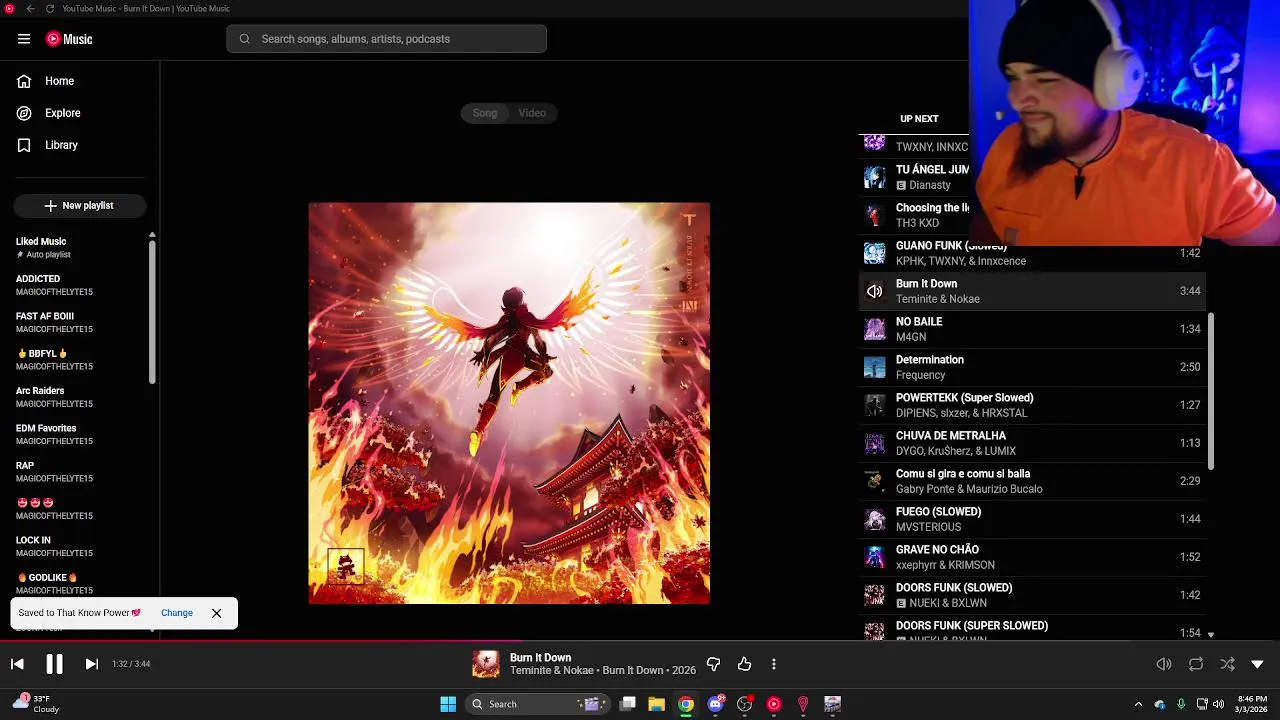Focus the Search songs, albums, artists field
The image size is (1280, 720).
click(386, 39)
